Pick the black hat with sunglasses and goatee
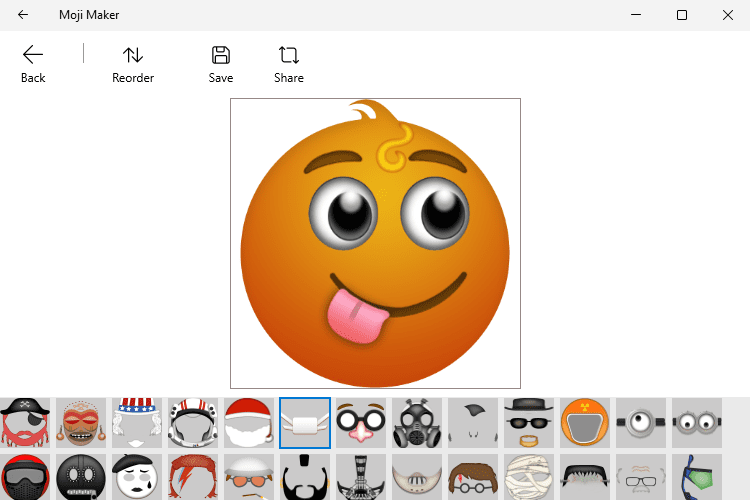The height and width of the screenshot is (500, 750). click(x=529, y=423)
